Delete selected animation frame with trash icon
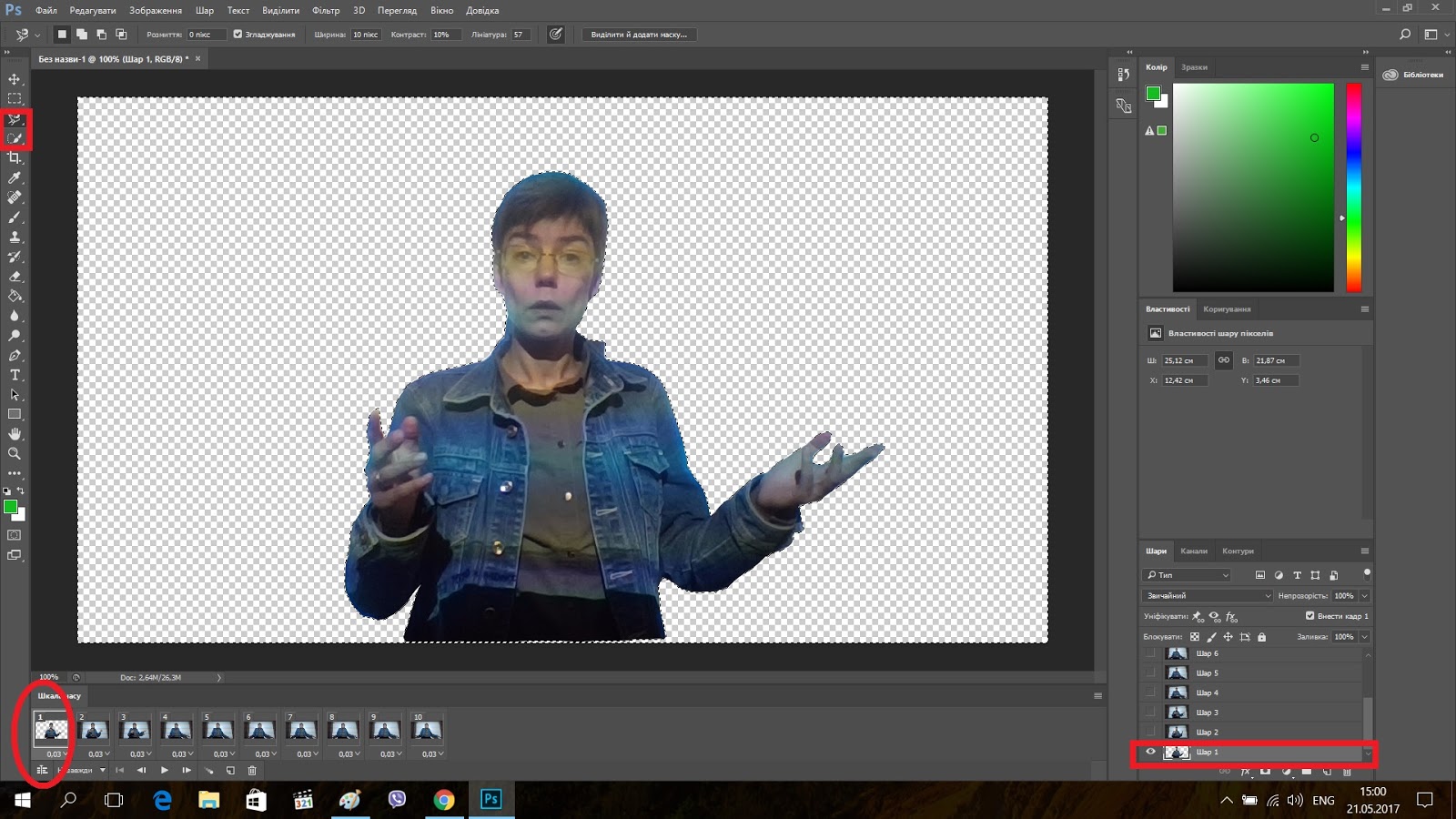 coord(253,771)
